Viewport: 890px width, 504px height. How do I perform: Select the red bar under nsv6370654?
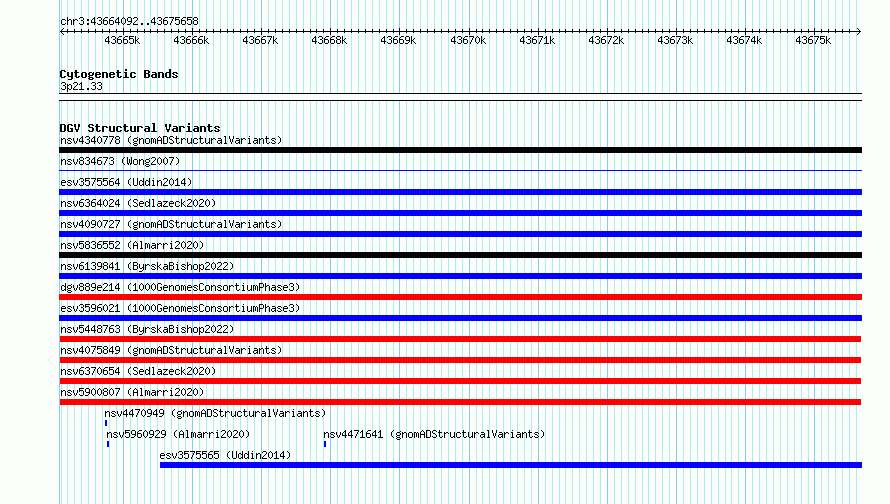460,381
